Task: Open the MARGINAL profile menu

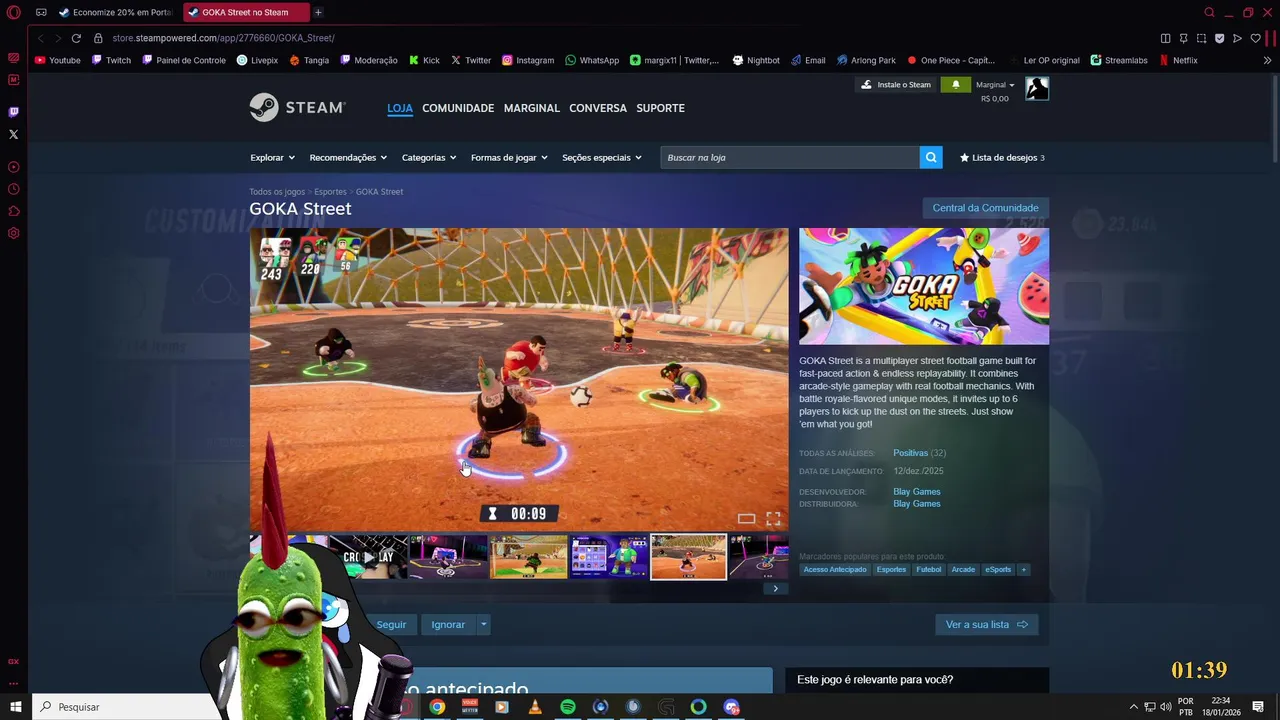Action: 532,108
